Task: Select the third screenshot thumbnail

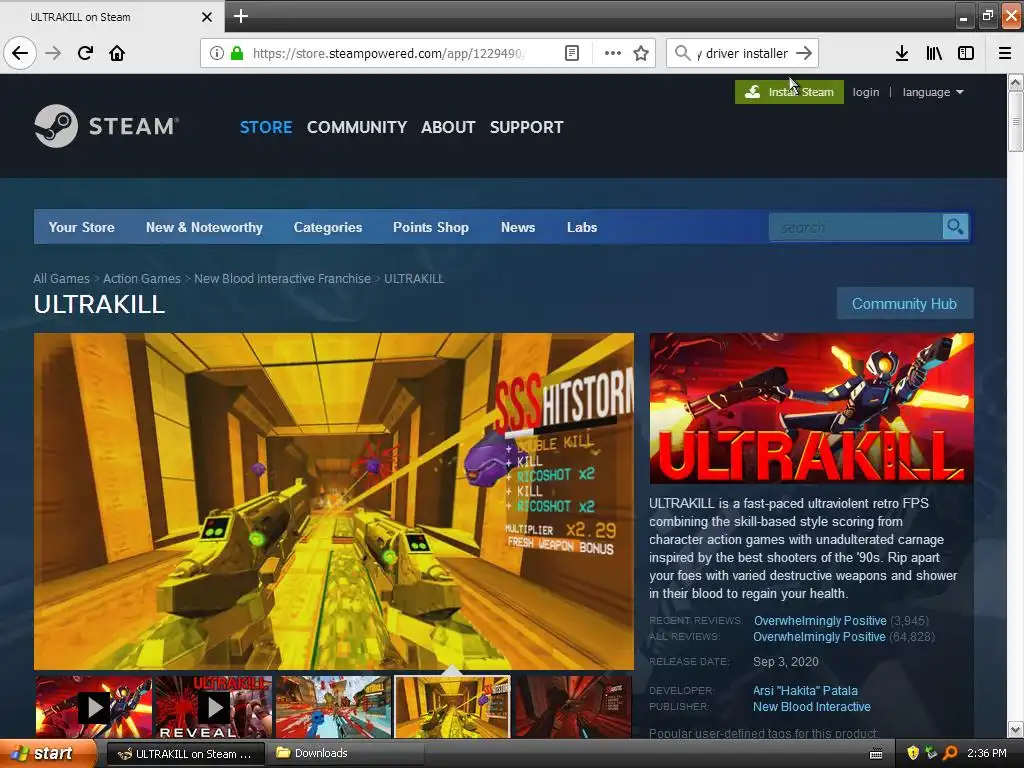Action: [x=333, y=707]
